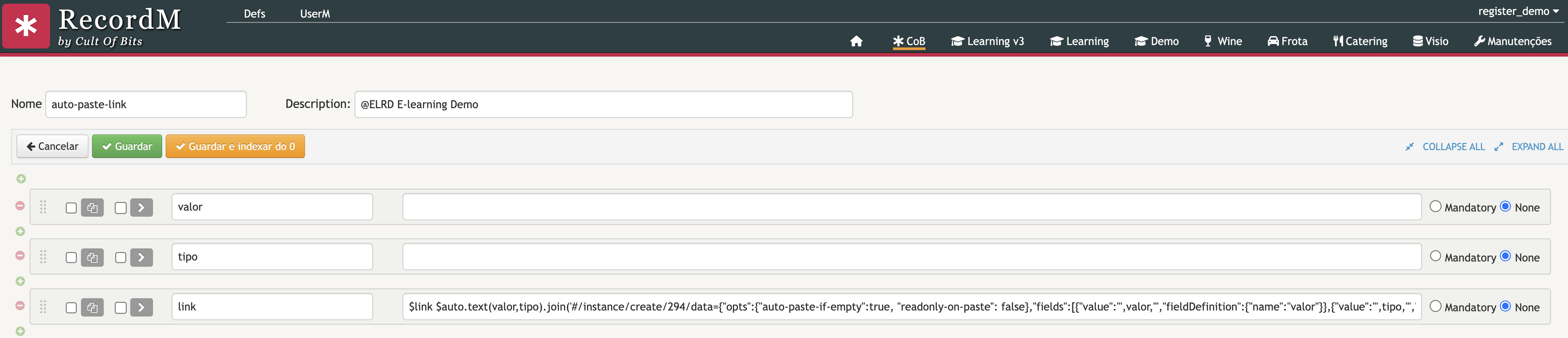
Task: Add a field between tipo and link rows
Action: click(x=20, y=281)
